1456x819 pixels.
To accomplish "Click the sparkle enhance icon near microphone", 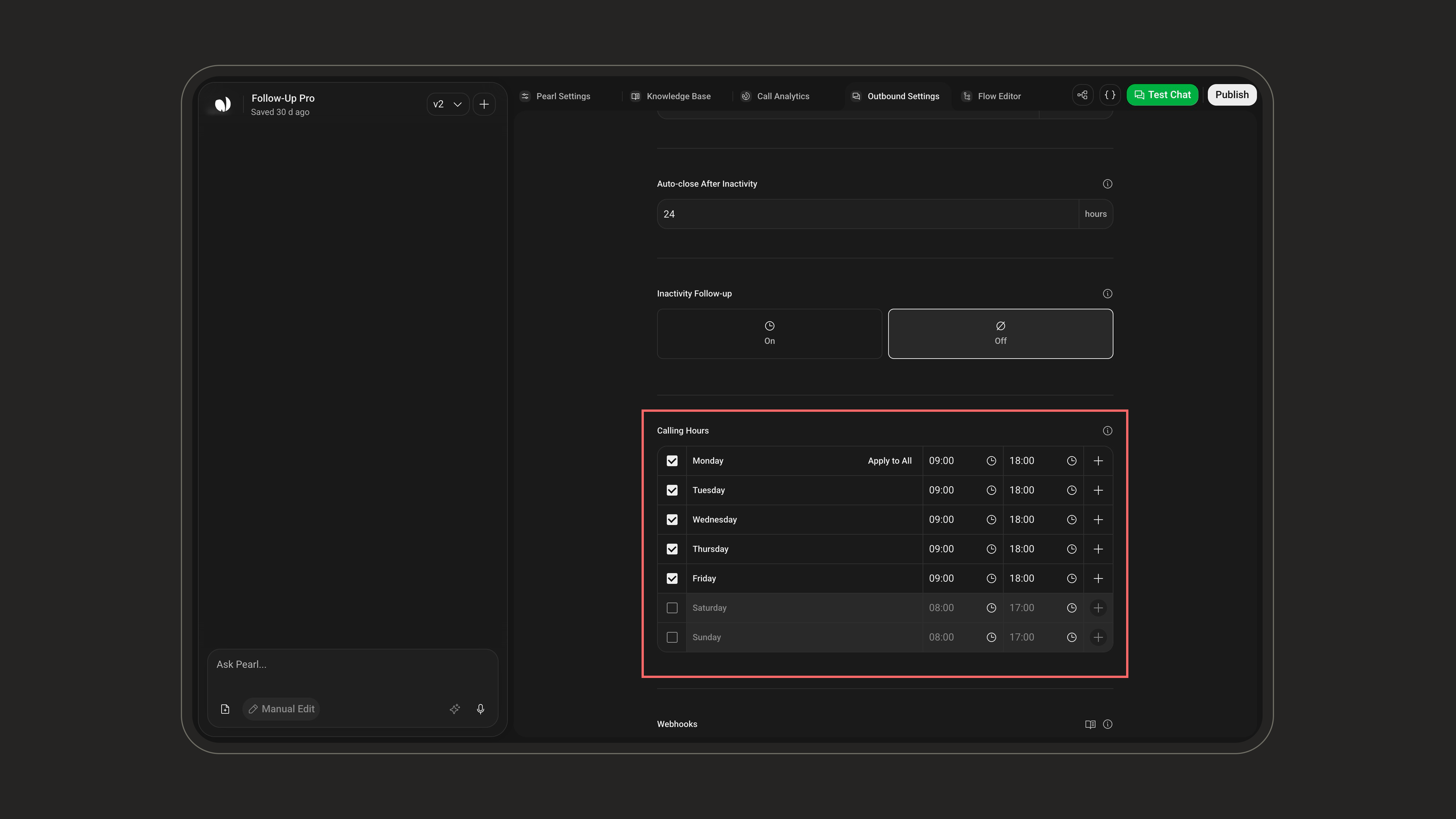I will [454, 709].
